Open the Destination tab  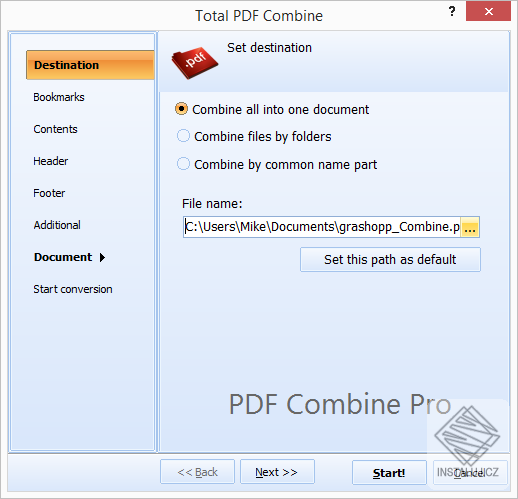point(90,65)
